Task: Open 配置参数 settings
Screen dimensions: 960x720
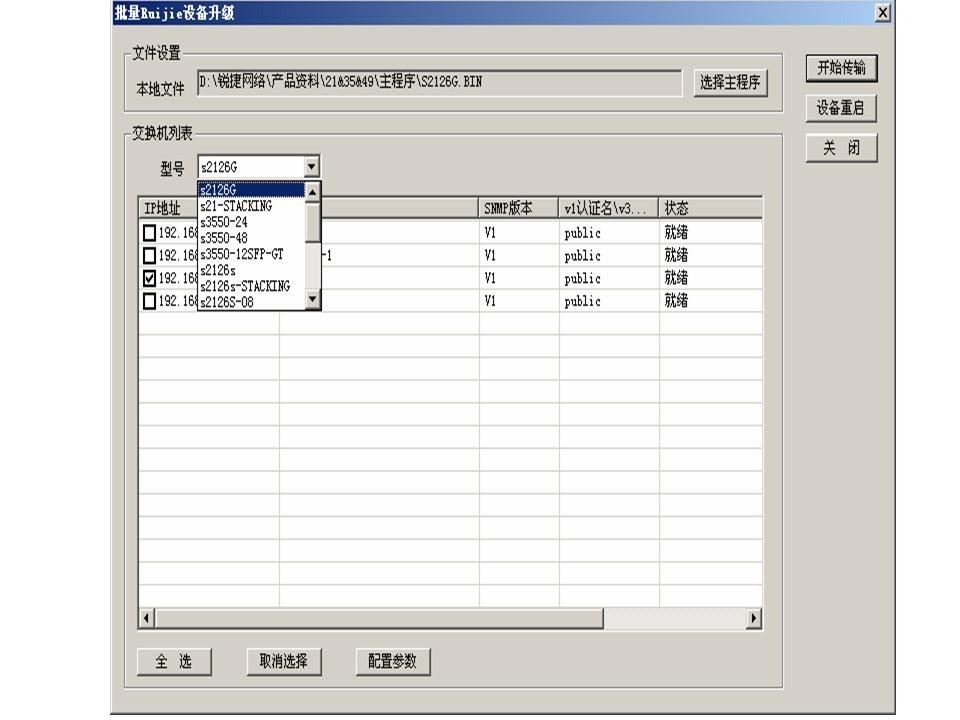Action: coord(392,661)
